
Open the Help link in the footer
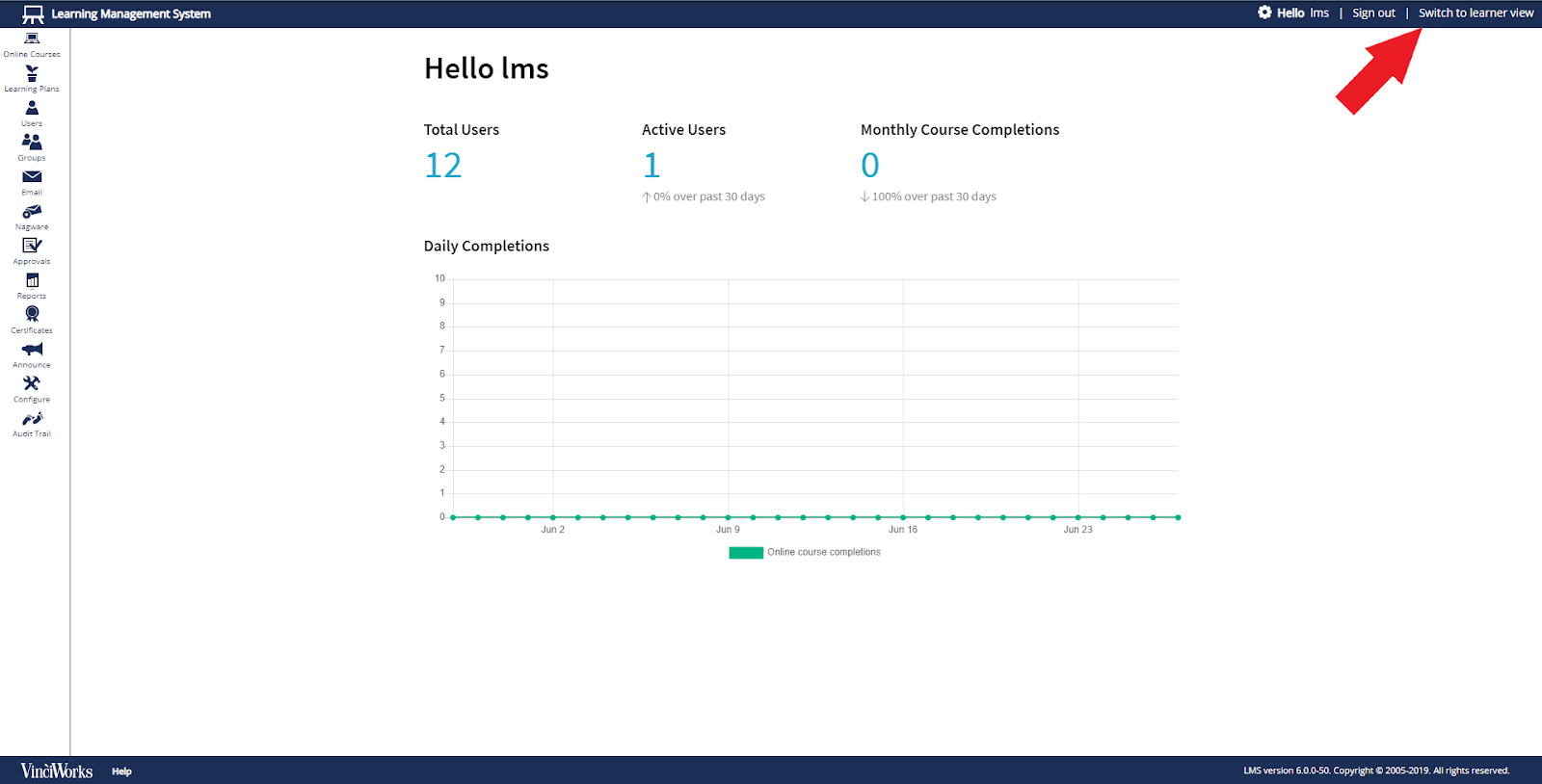121,771
